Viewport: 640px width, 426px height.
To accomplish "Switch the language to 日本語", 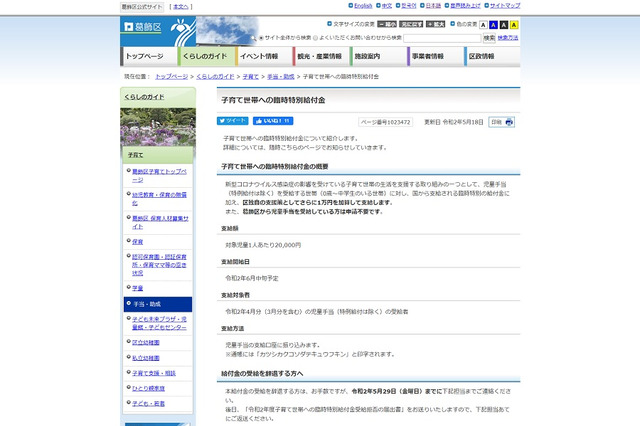I will coord(433,6).
